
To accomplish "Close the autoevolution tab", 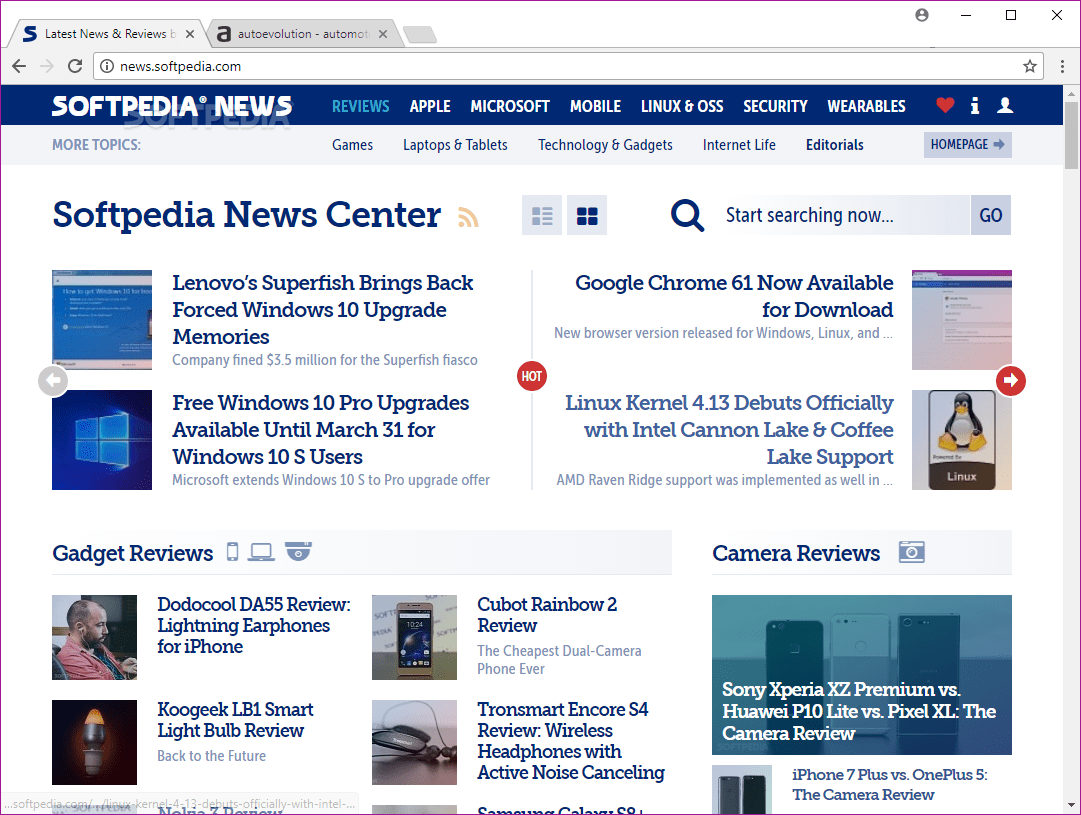I will click(383, 34).
